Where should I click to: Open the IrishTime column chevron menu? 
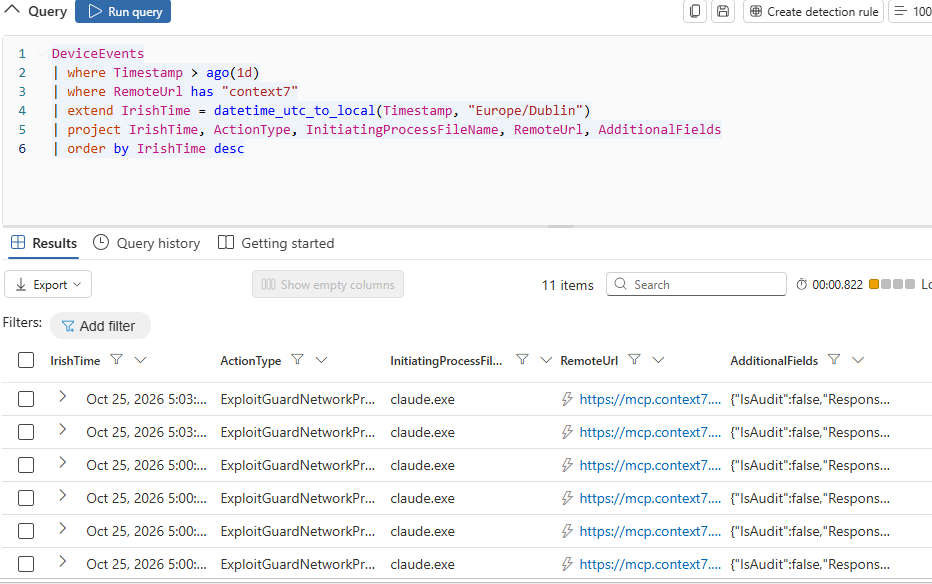(140, 359)
